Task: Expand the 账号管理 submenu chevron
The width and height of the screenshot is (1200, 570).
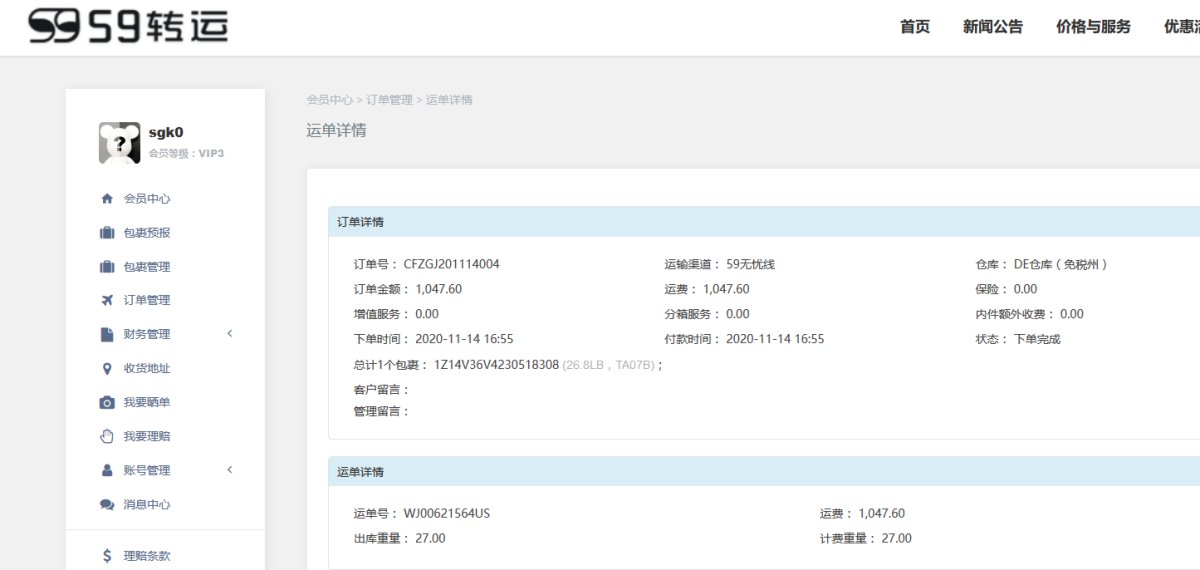Action: pyautogui.click(x=230, y=470)
